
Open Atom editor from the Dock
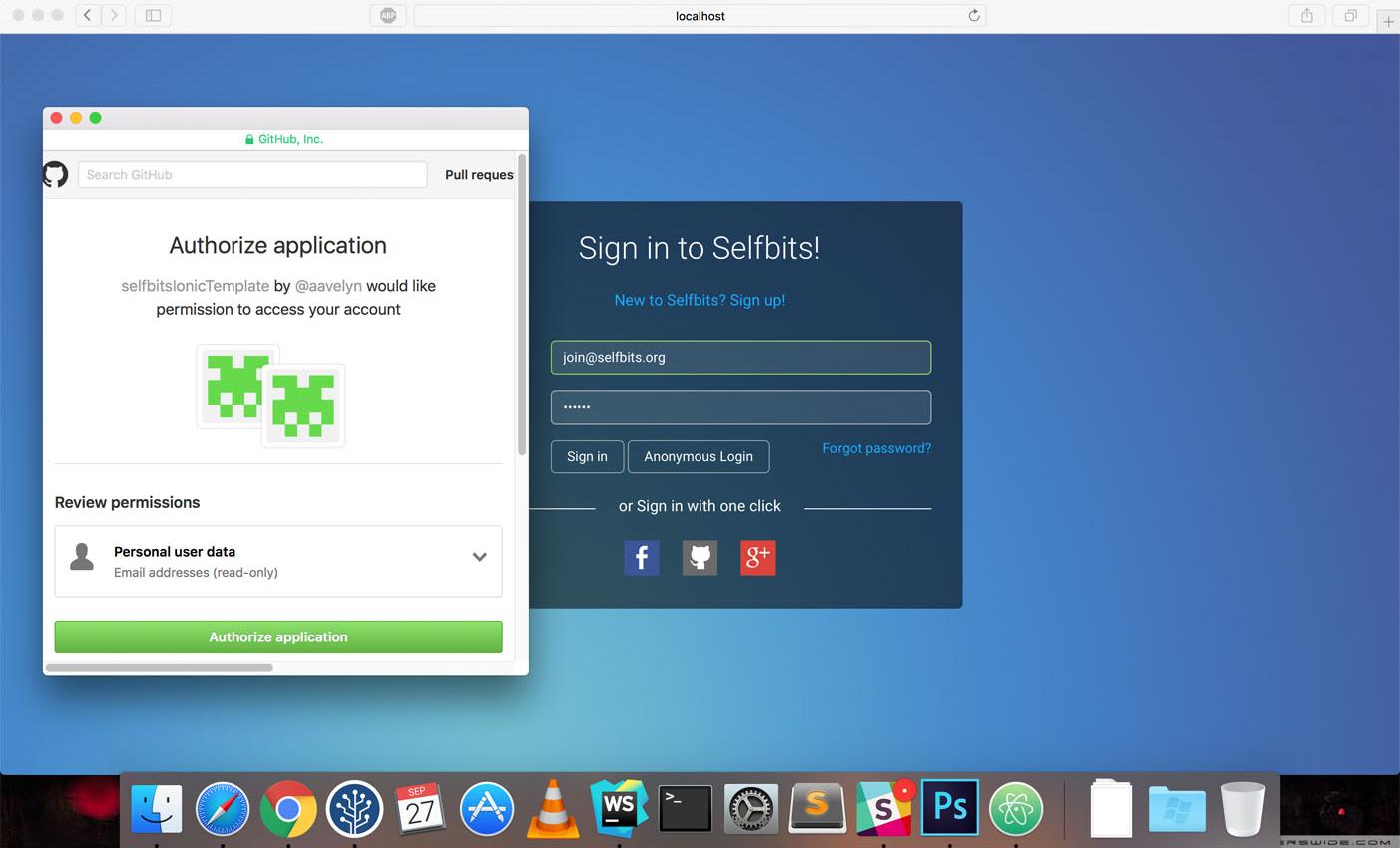(1016, 808)
